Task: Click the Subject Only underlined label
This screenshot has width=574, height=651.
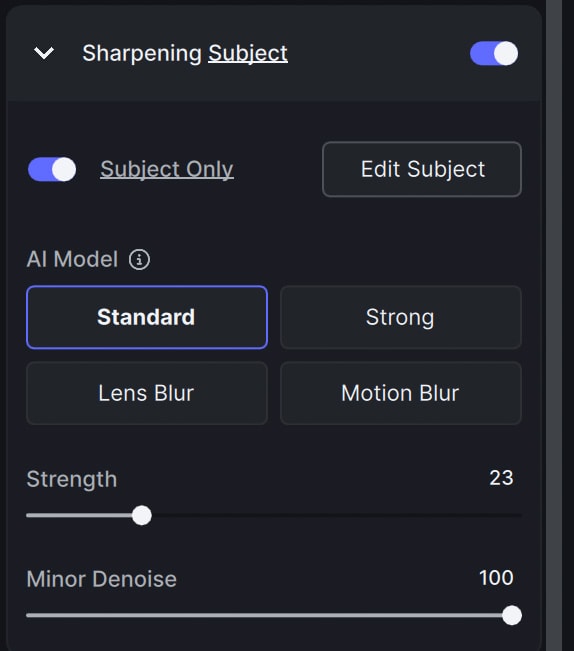Action: pos(167,169)
